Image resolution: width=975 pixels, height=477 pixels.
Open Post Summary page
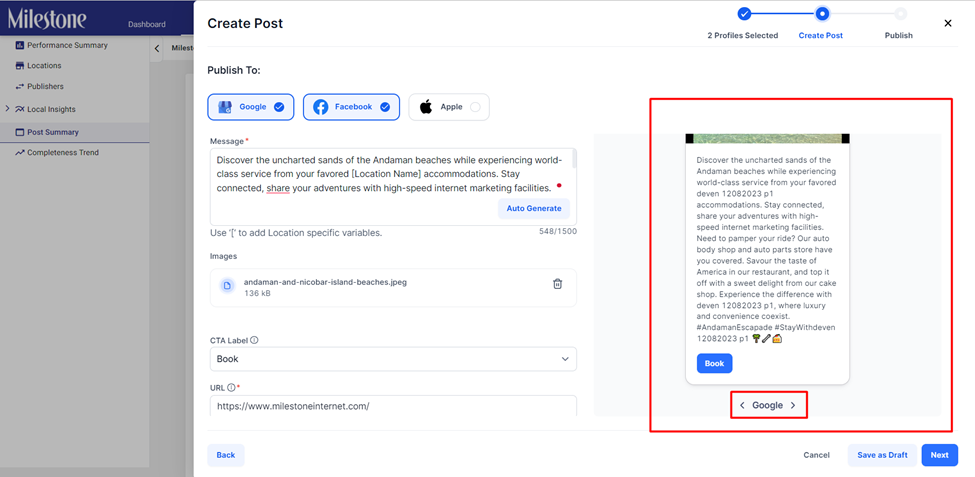pos(53,132)
